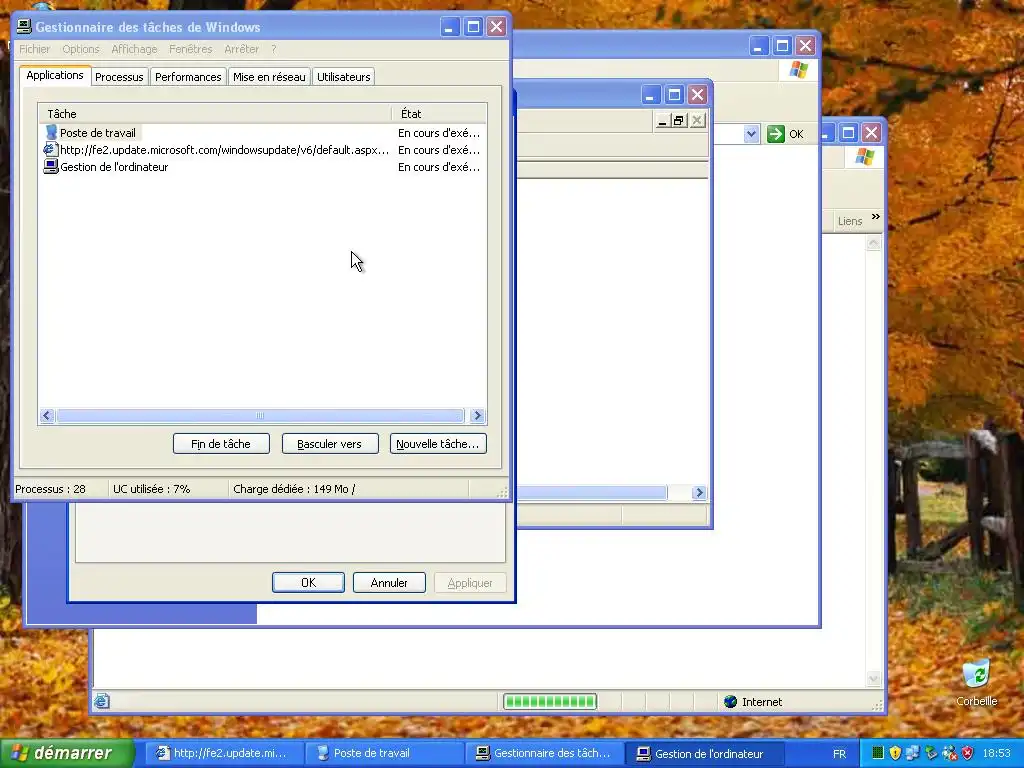The image size is (1024, 768).
Task: Click the Windows flag logo in Poste de travail window
Action: pos(798,70)
